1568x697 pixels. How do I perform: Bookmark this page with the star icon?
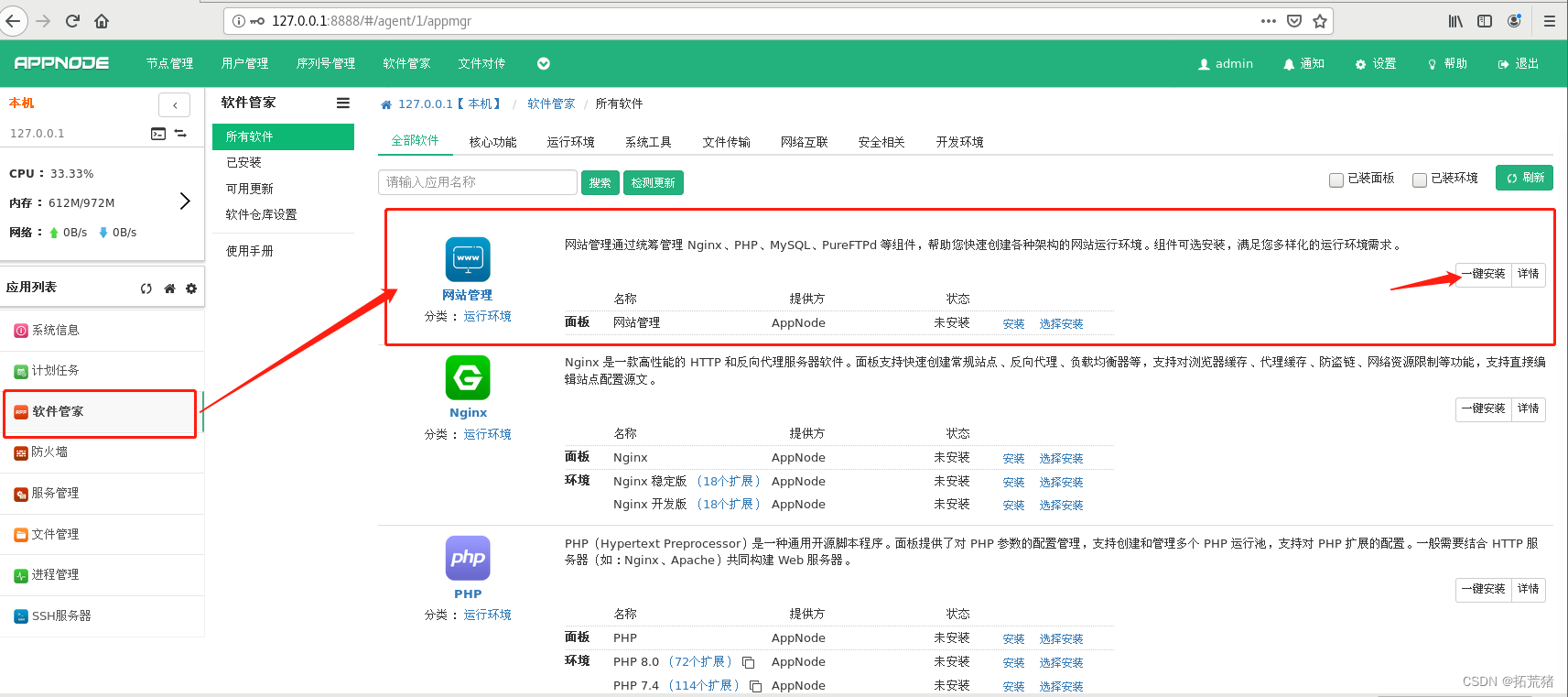[x=1320, y=21]
